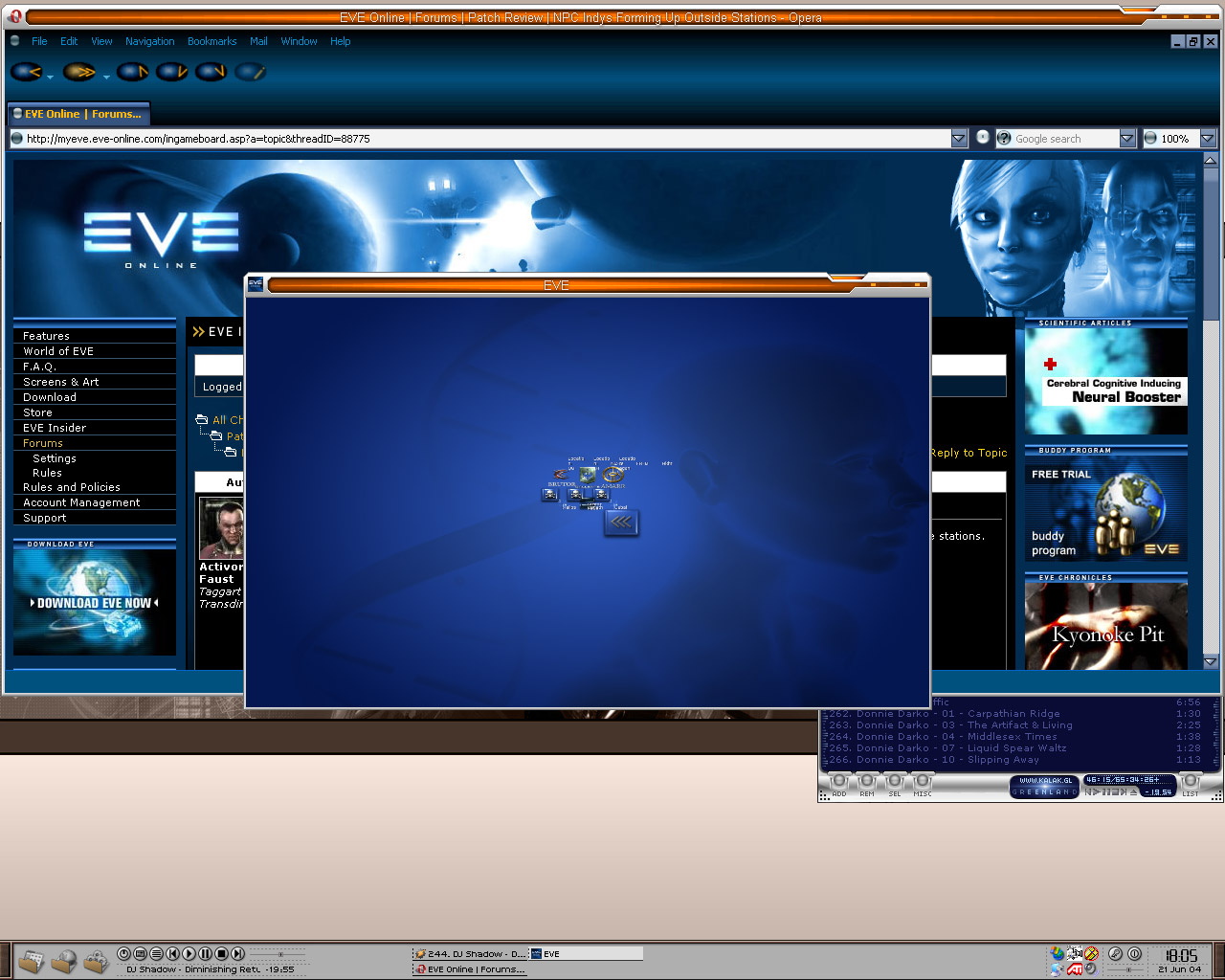Open the taskbar player playlist button
This screenshot has height=980, width=1225.
click(156, 953)
